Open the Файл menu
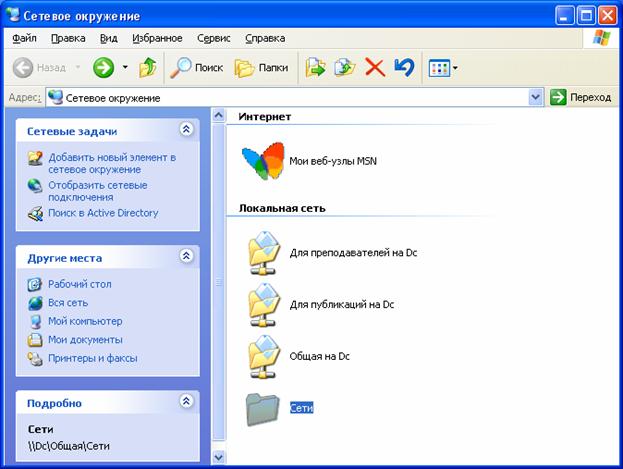This screenshot has width=623, height=469. click(x=24, y=38)
